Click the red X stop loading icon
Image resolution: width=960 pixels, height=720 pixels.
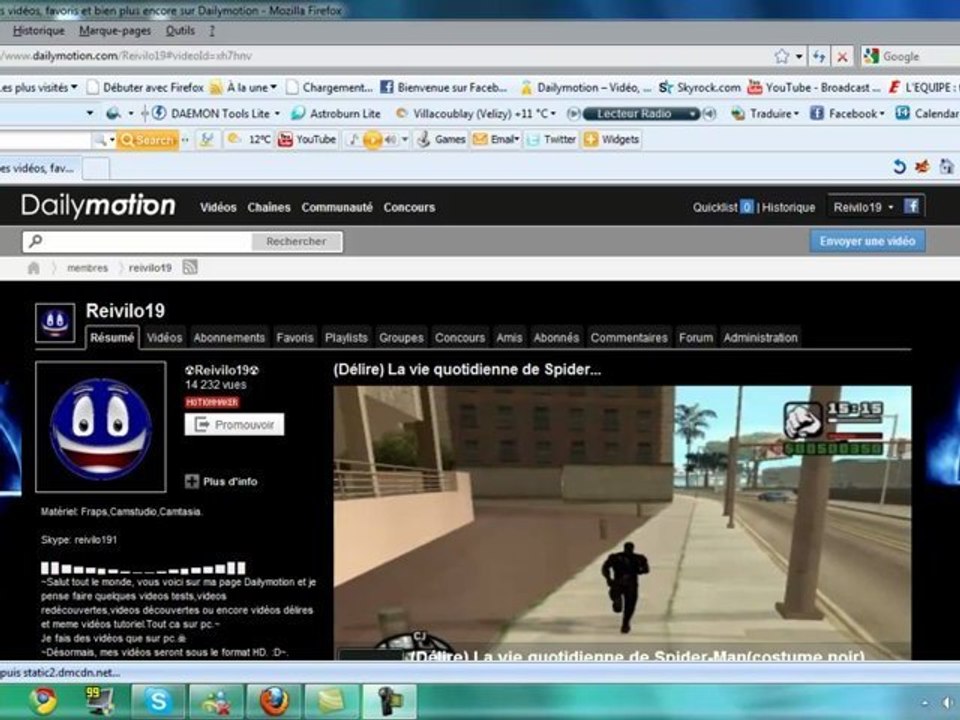[x=842, y=56]
